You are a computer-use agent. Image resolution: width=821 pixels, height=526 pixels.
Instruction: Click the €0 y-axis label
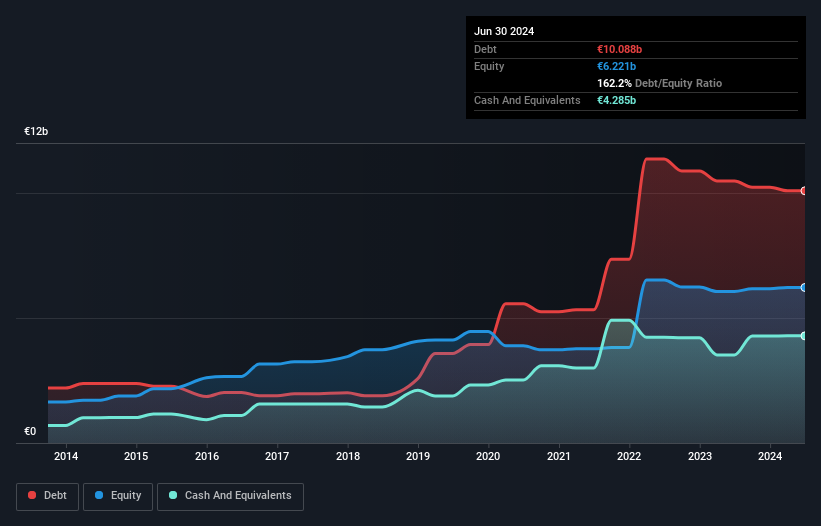tap(30, 431)
